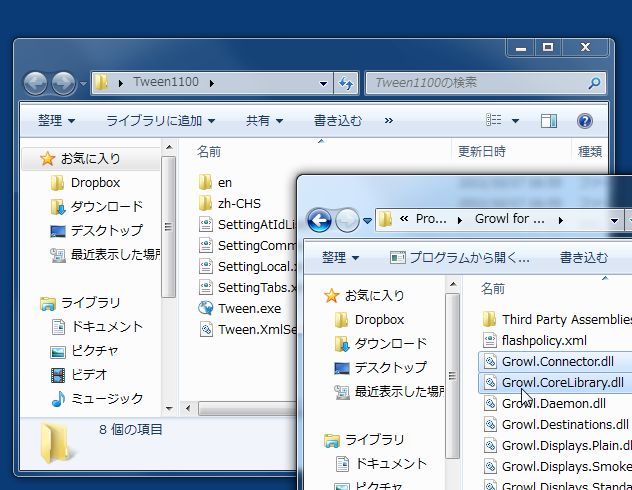Click the magnifier icon in the Tween1100 search box
The width and height of the screenshot is (632, 490).
coord(594,83)
